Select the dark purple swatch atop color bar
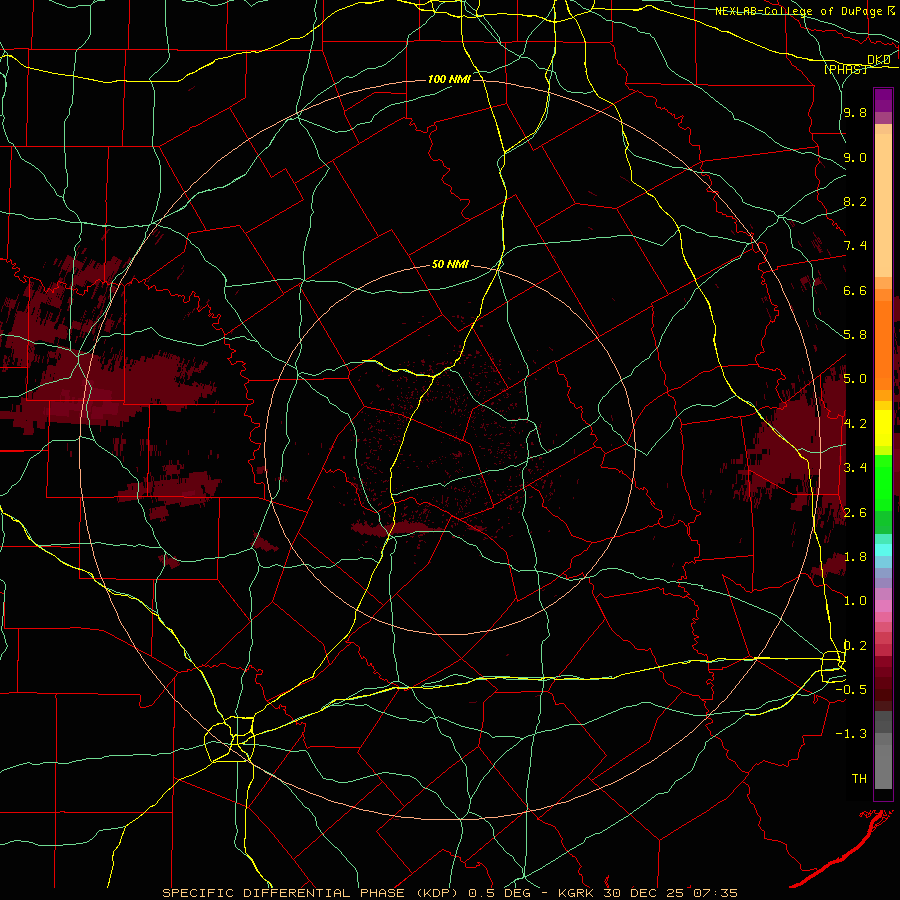Viewport: 900px width, 900px height. coord(883,95)
